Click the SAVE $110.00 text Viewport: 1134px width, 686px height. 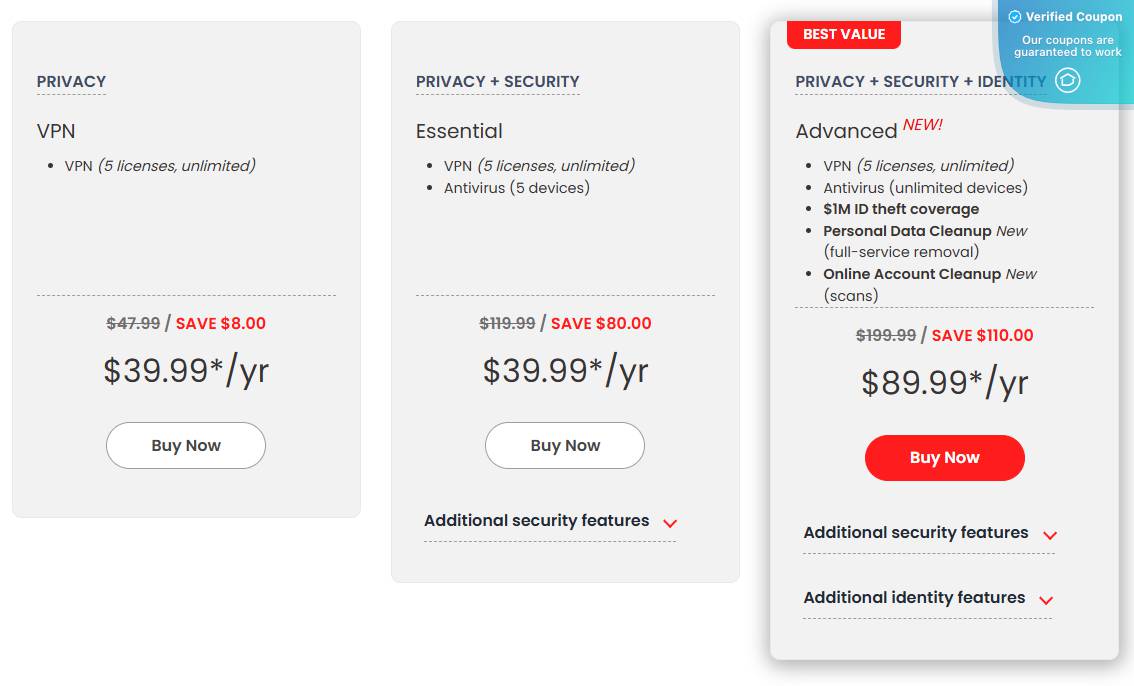tap(982, 335)
